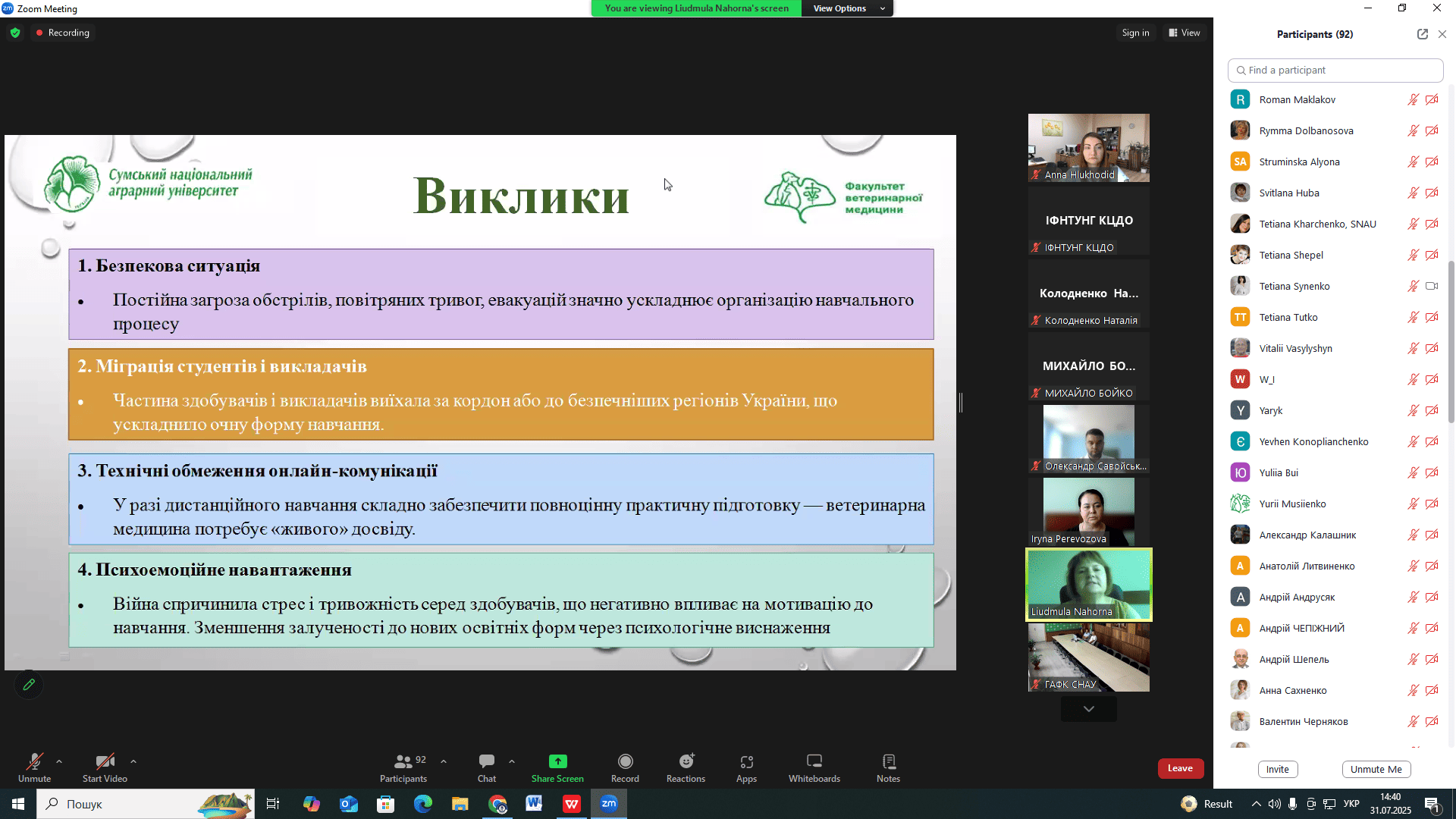Select МИХАЙЛО БОЙКО participant tile
This screenshot has width=1456, height=819.
point(1089,366)
